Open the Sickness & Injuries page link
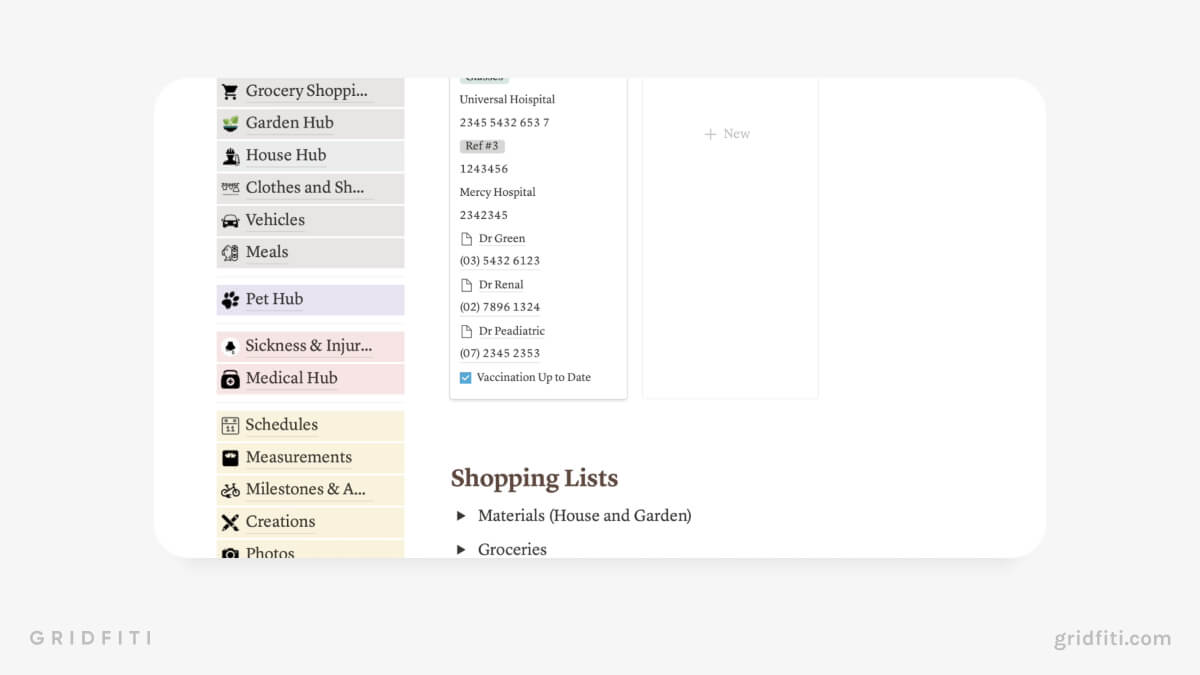This screenshot has width=1200, height=675. pos(310,346)
